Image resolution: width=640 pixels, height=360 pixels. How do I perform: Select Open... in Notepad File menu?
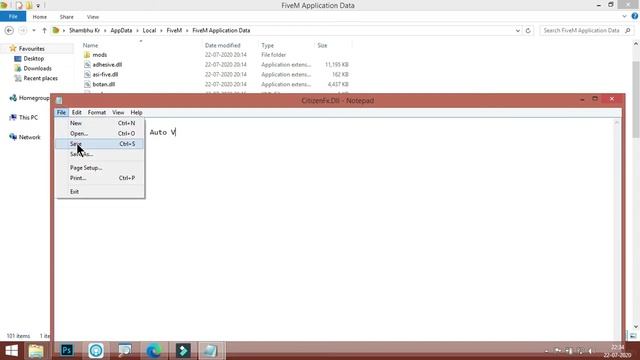click(99, 133)
